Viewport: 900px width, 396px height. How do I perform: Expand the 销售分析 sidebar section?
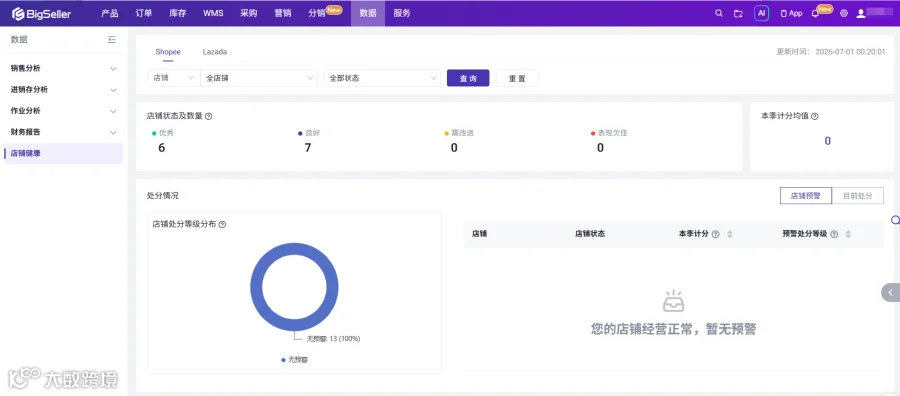point(63,68)
